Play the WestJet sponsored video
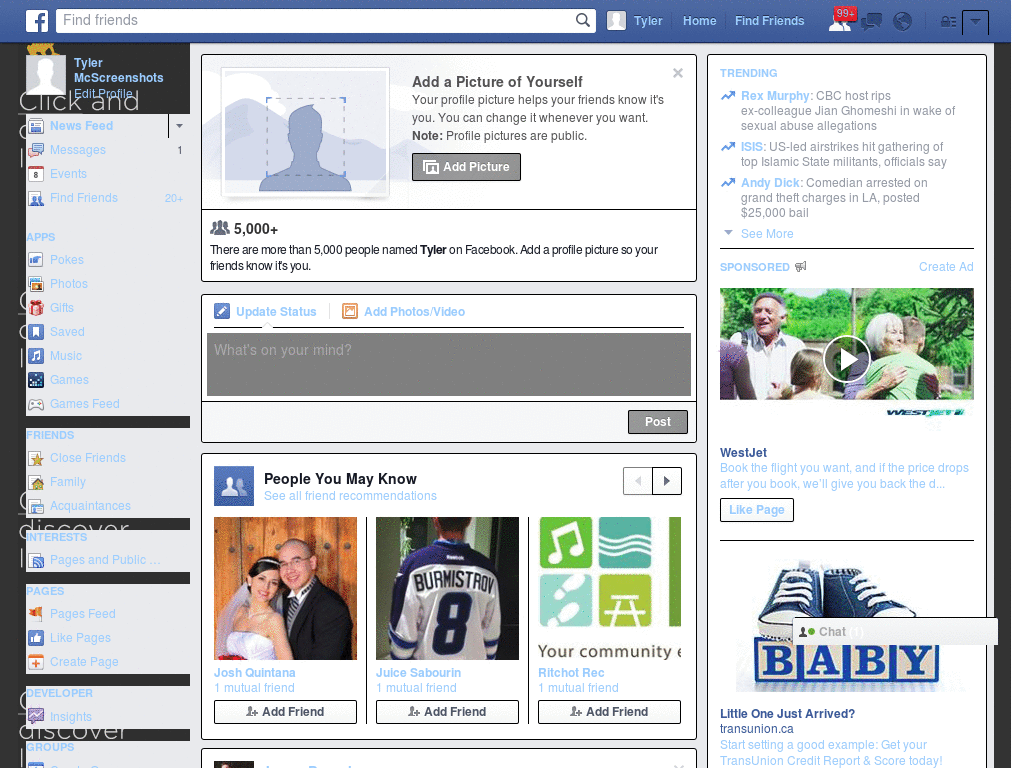This screenshot has height=768, width=1024. 846,359
